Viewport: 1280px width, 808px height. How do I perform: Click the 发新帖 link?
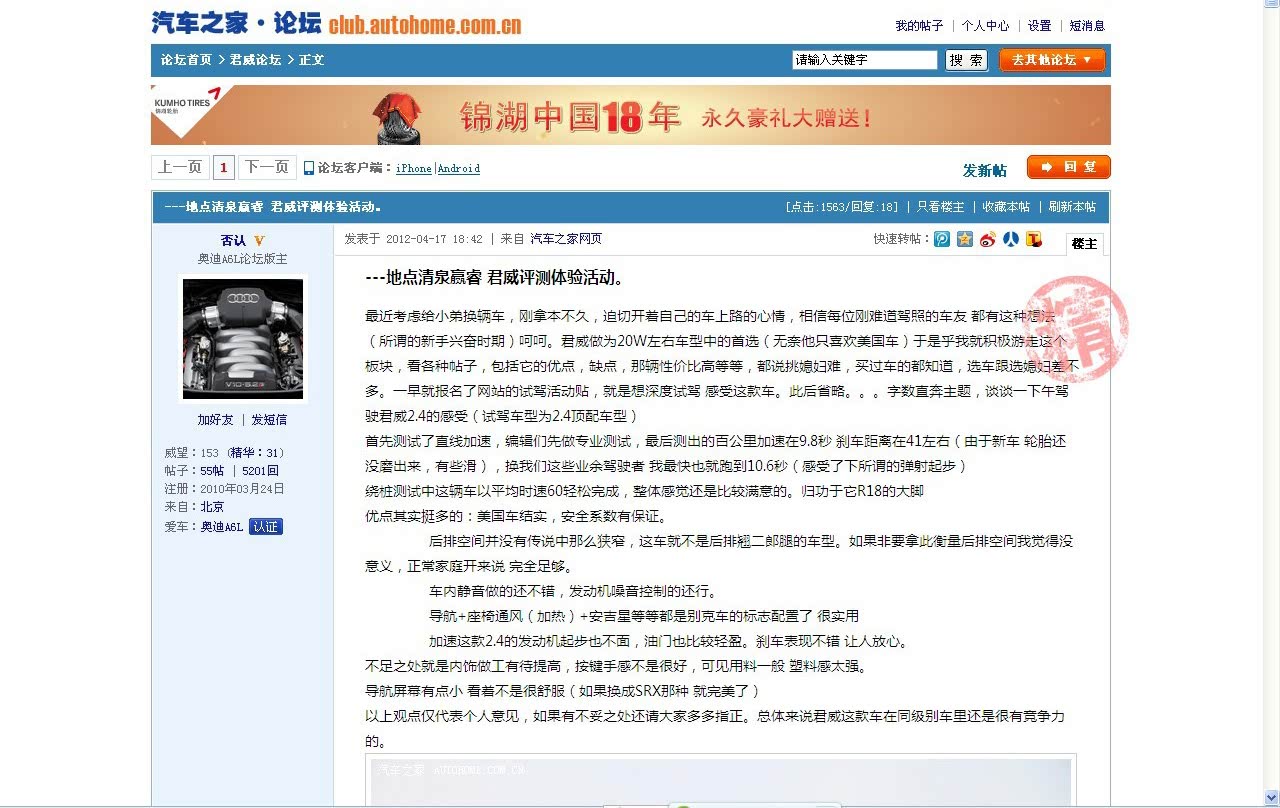coord(985,170)
